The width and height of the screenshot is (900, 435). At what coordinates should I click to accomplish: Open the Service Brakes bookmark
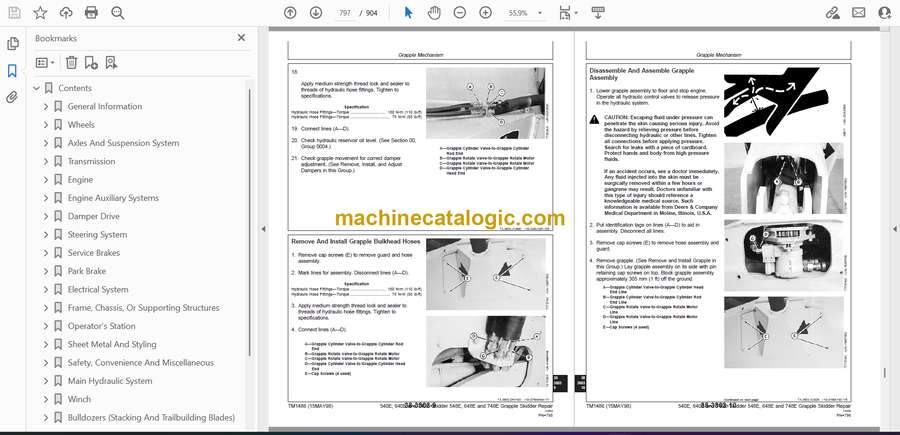94,253
